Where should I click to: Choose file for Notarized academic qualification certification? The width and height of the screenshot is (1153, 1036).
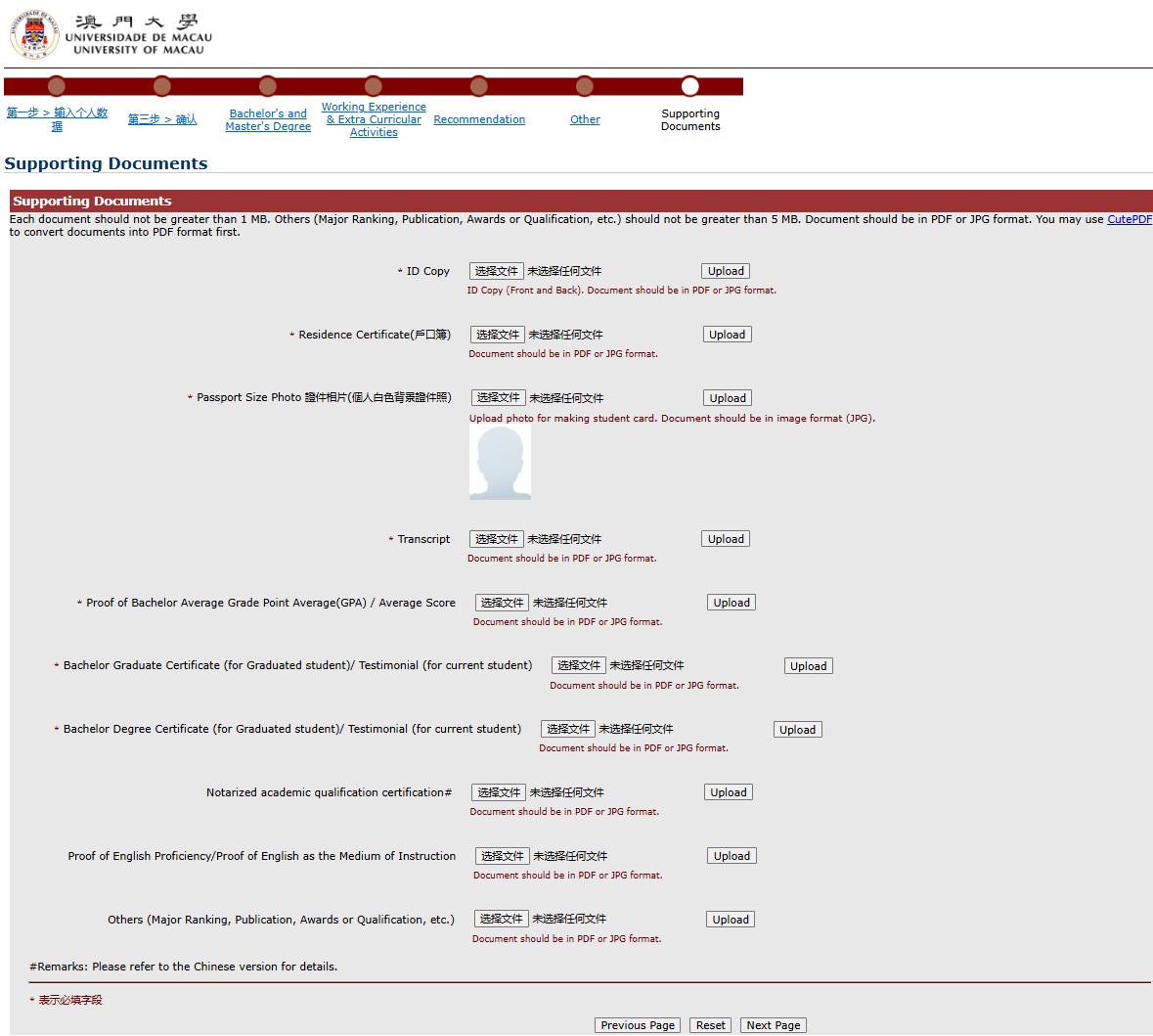click(x=499, y=792)
